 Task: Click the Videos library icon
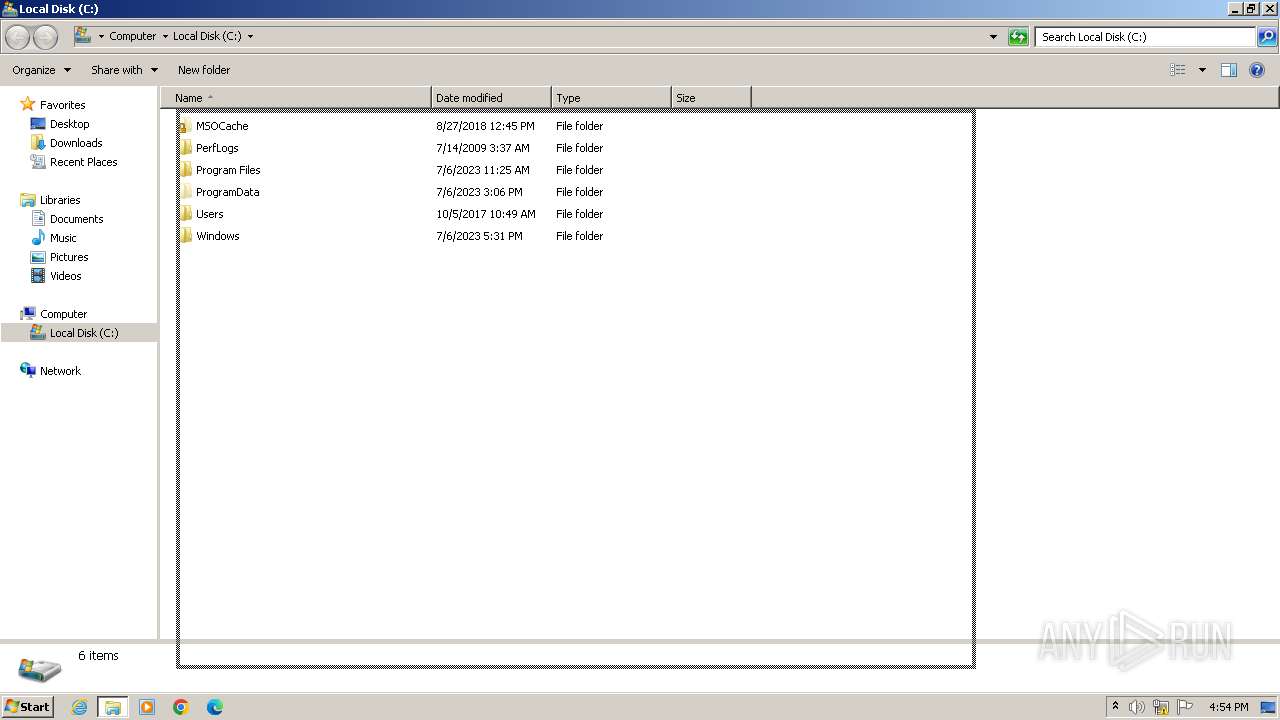38,276
